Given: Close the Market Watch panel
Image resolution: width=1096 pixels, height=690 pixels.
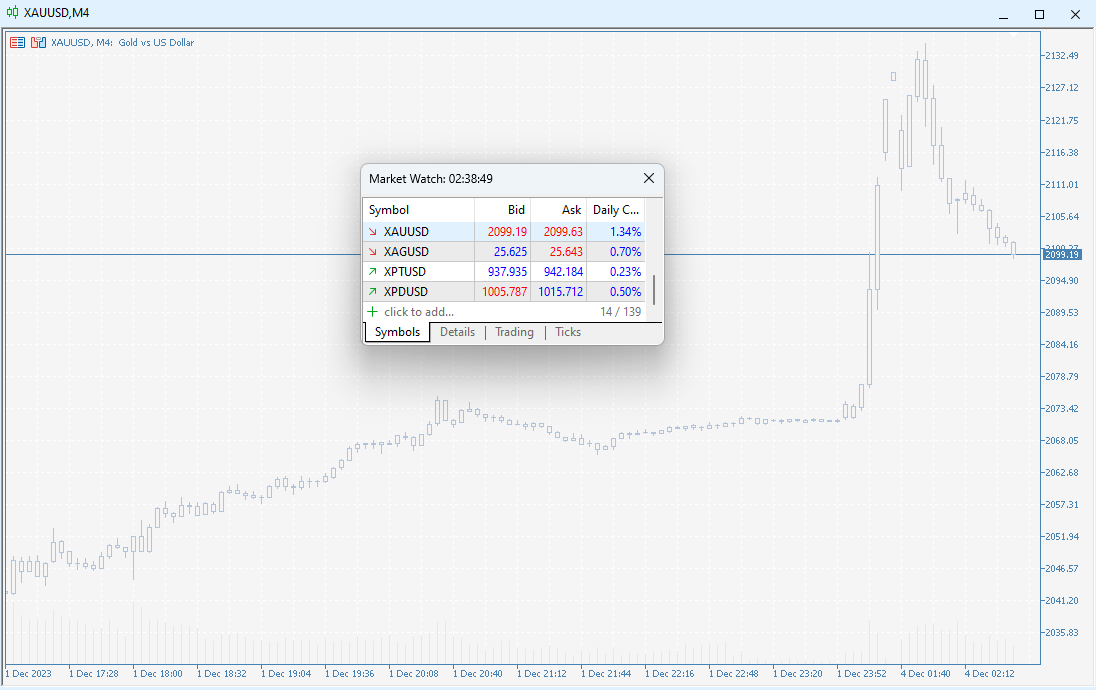Looking at the screenshot, I should (649, 178).
